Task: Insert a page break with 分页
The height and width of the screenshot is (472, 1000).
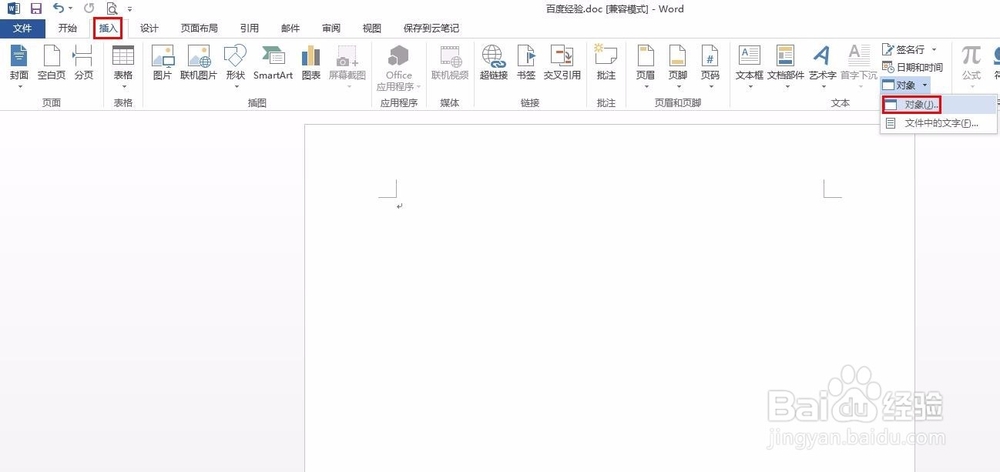Action: pos(84,65)
